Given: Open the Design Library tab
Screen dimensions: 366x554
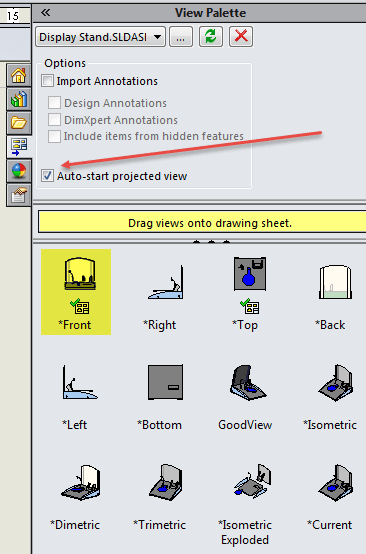Looking at the screenshot, I should point(19,99).
